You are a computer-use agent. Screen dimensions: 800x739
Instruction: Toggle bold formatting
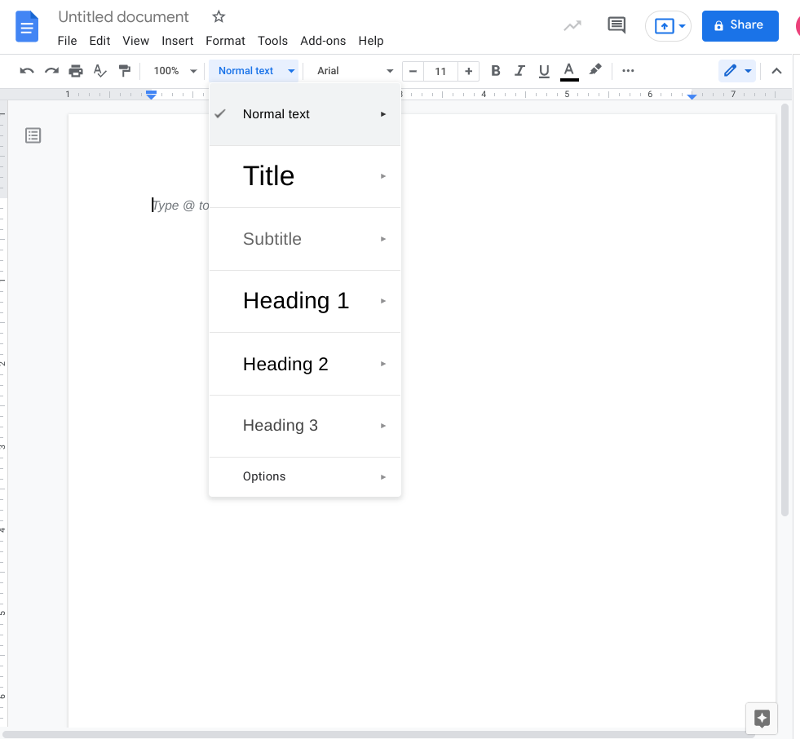click(x=495, y=71)
